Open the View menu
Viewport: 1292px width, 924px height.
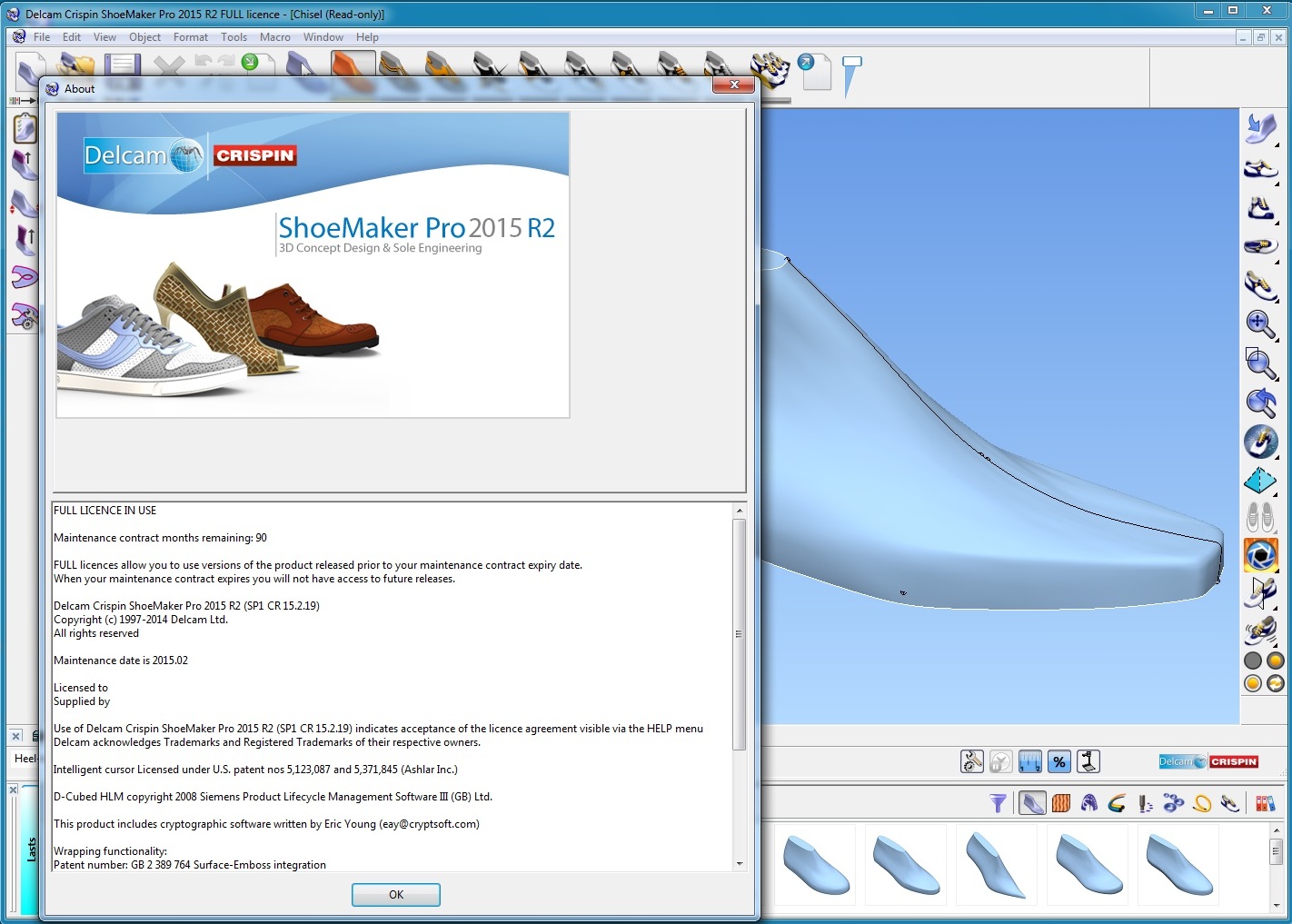(104, 37)
